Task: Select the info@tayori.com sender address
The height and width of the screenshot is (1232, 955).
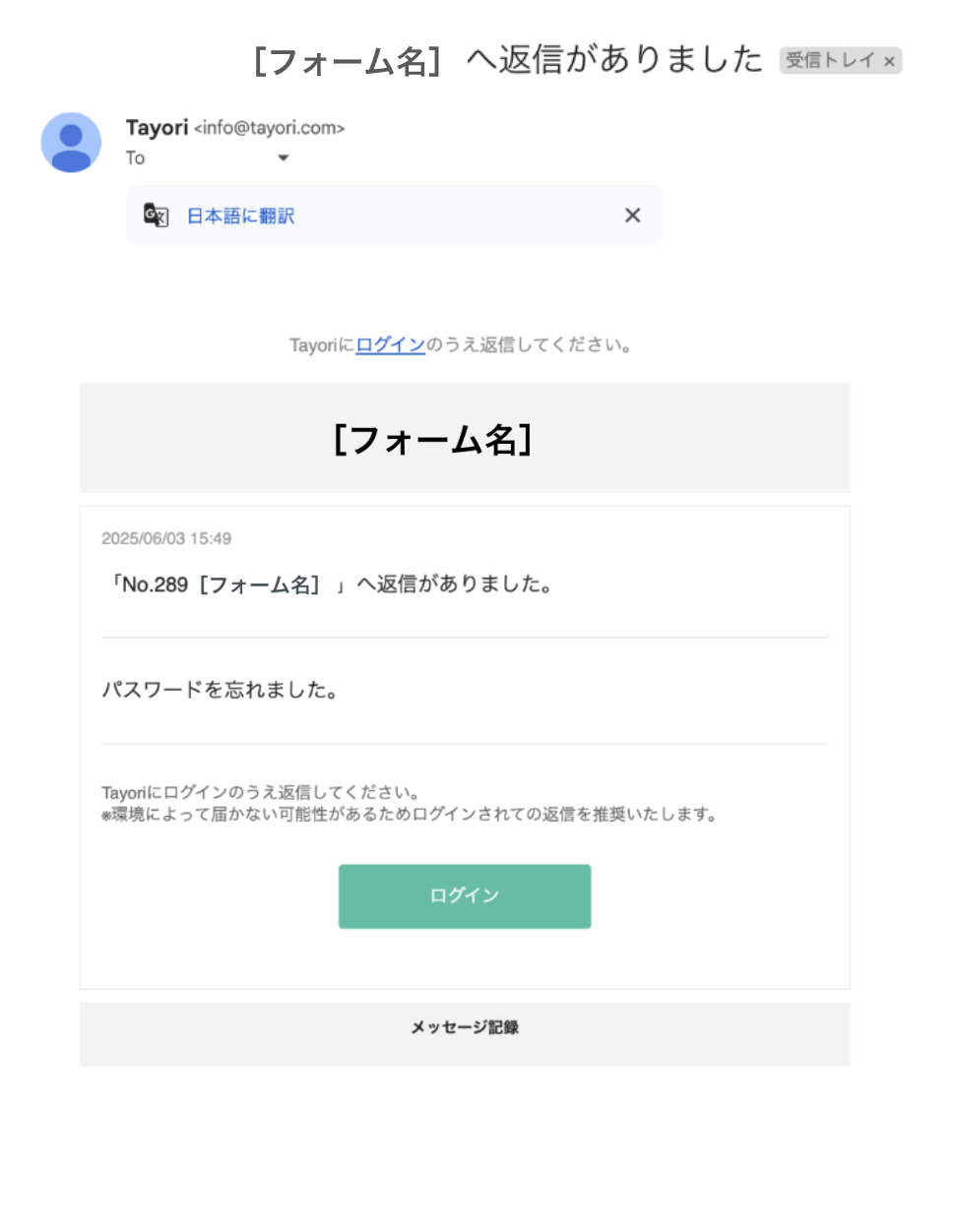Action: 269,128
